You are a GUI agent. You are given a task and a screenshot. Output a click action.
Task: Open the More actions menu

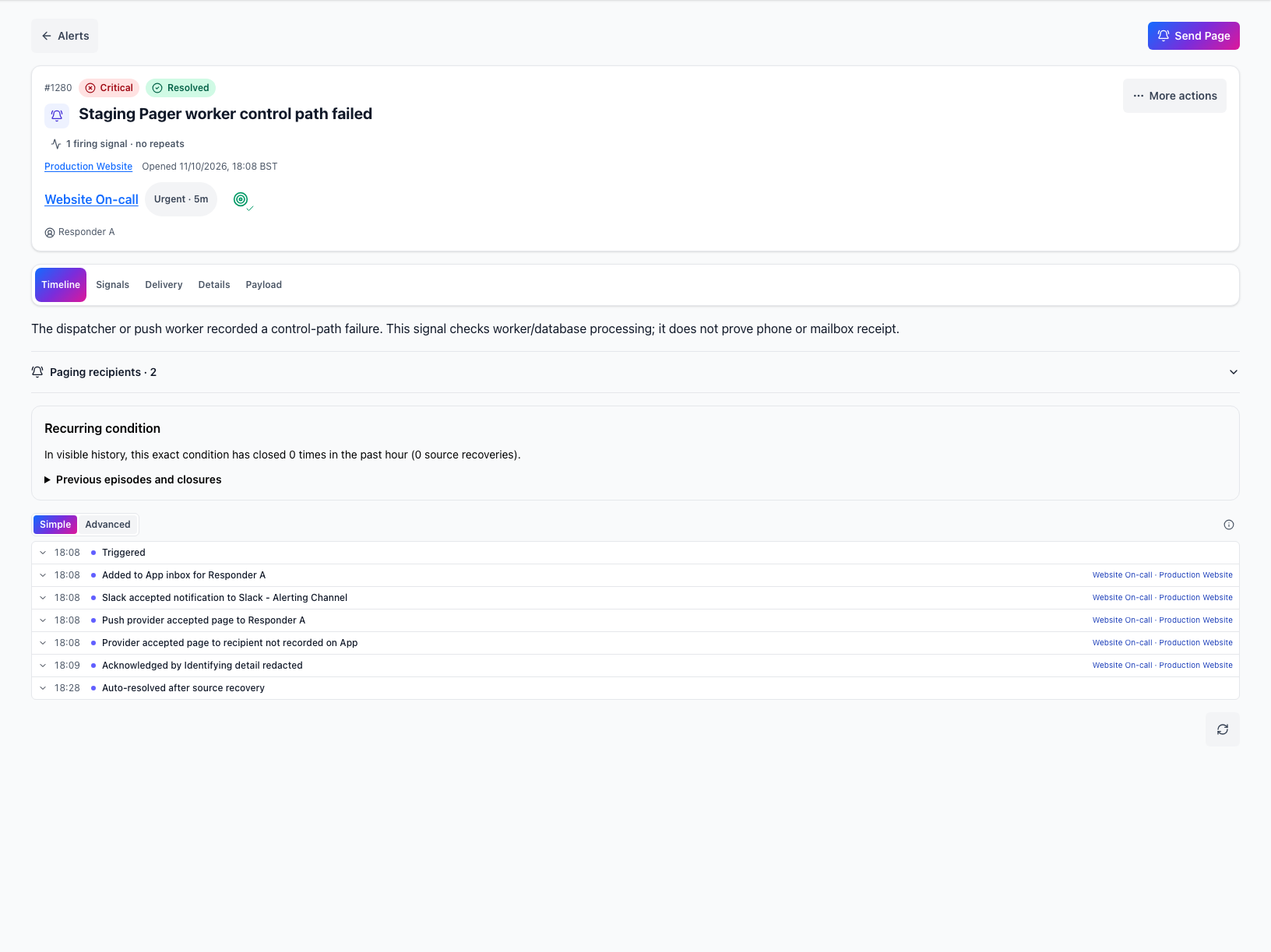pos(1174,96)
